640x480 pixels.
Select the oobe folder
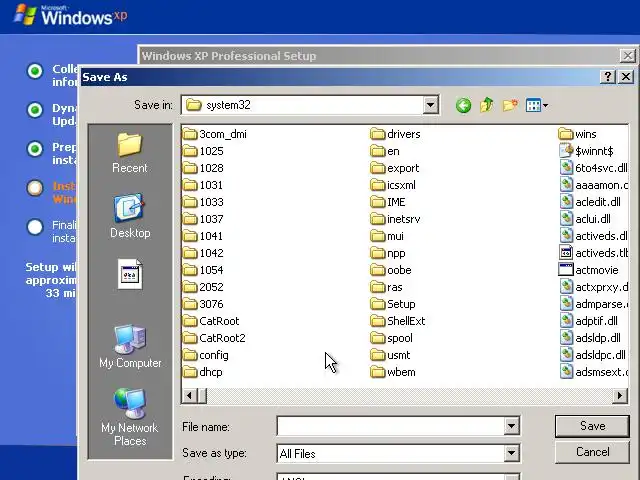[x=391, y=270]
